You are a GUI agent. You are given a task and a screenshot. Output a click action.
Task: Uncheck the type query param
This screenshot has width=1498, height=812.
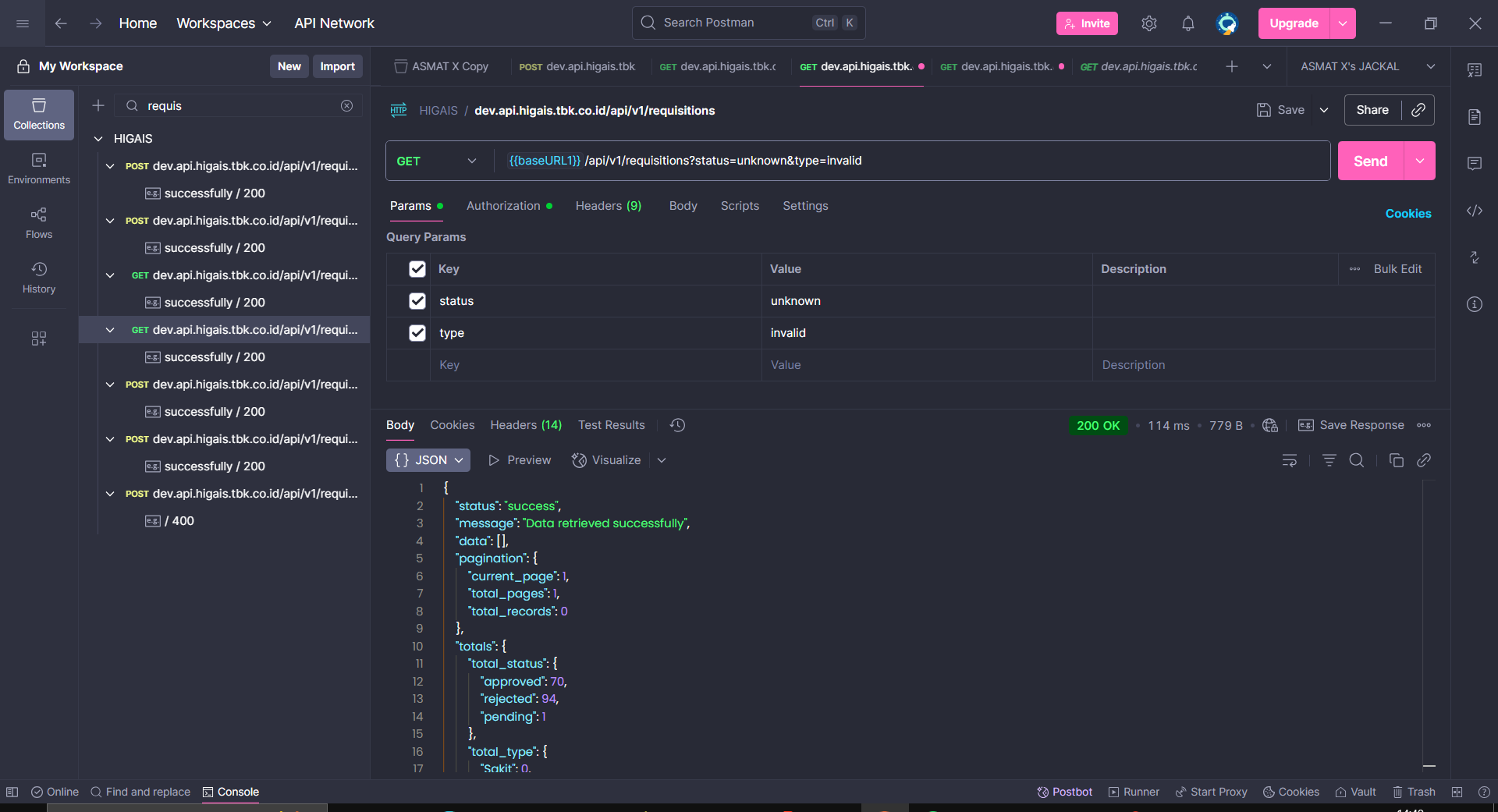[417, 333]
